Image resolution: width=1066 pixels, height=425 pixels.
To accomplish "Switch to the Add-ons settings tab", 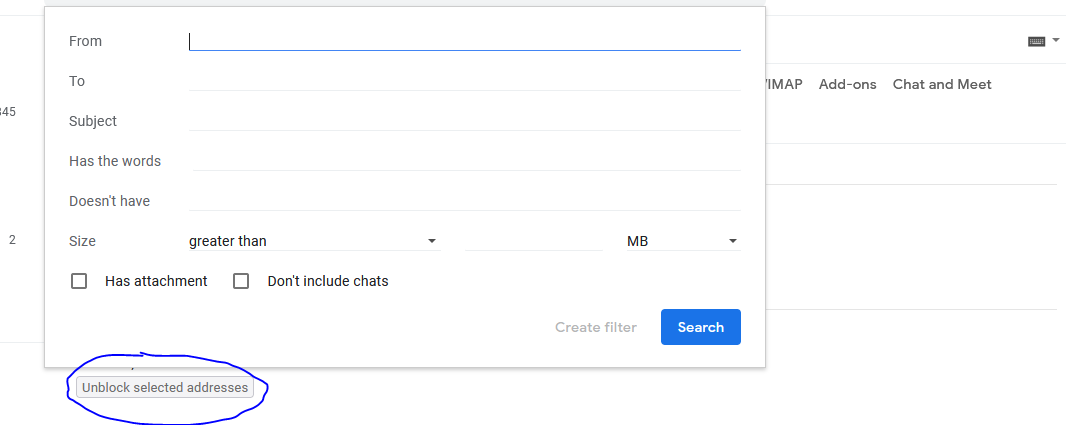I will (847, 85).
